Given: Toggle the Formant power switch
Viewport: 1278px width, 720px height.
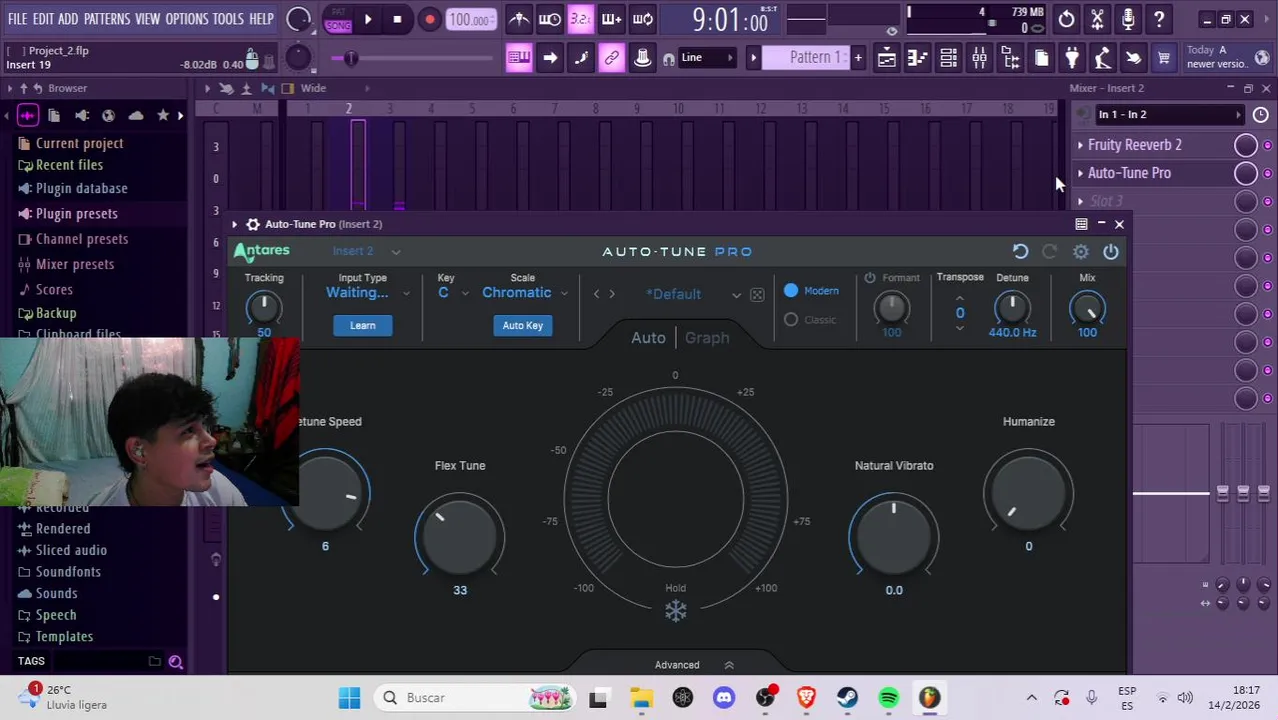Looking at the screenshot, I should click(x=869, y=278).
